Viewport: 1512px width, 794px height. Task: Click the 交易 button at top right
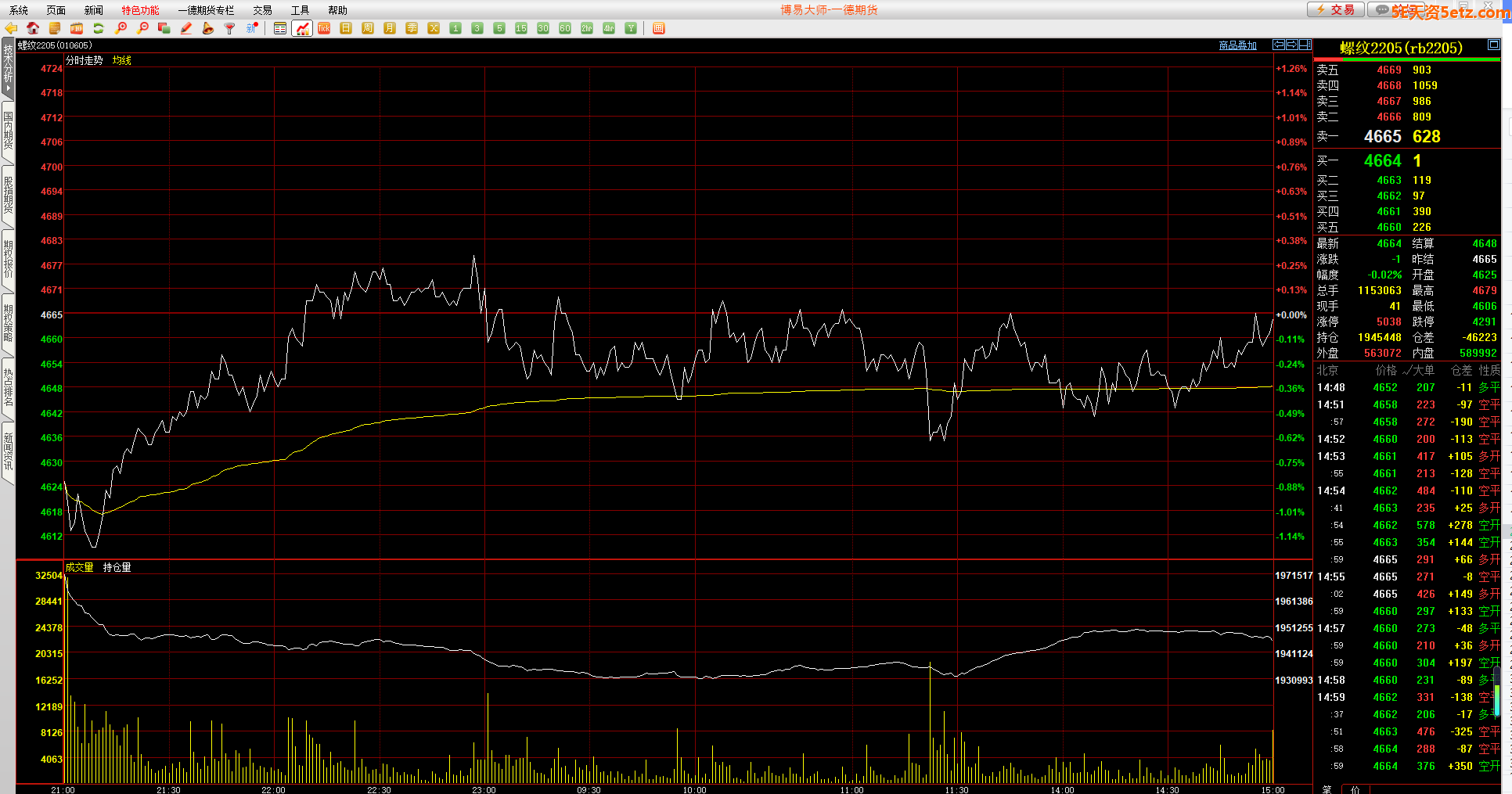(x=1336, y=9)
